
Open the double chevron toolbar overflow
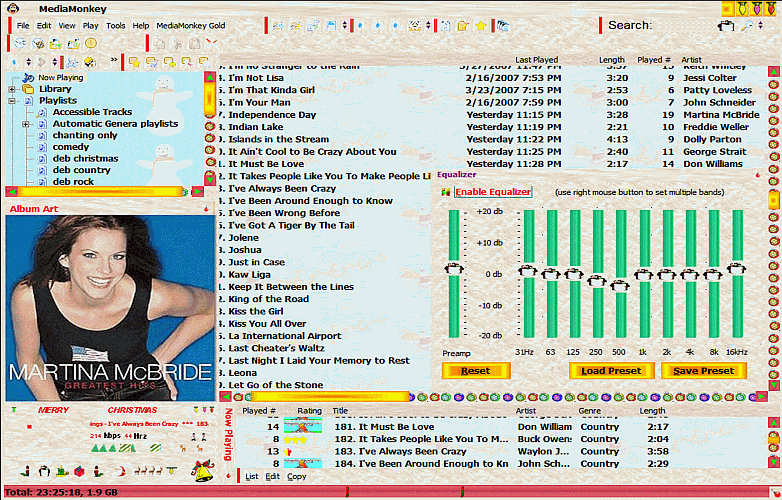pos(114,60)
